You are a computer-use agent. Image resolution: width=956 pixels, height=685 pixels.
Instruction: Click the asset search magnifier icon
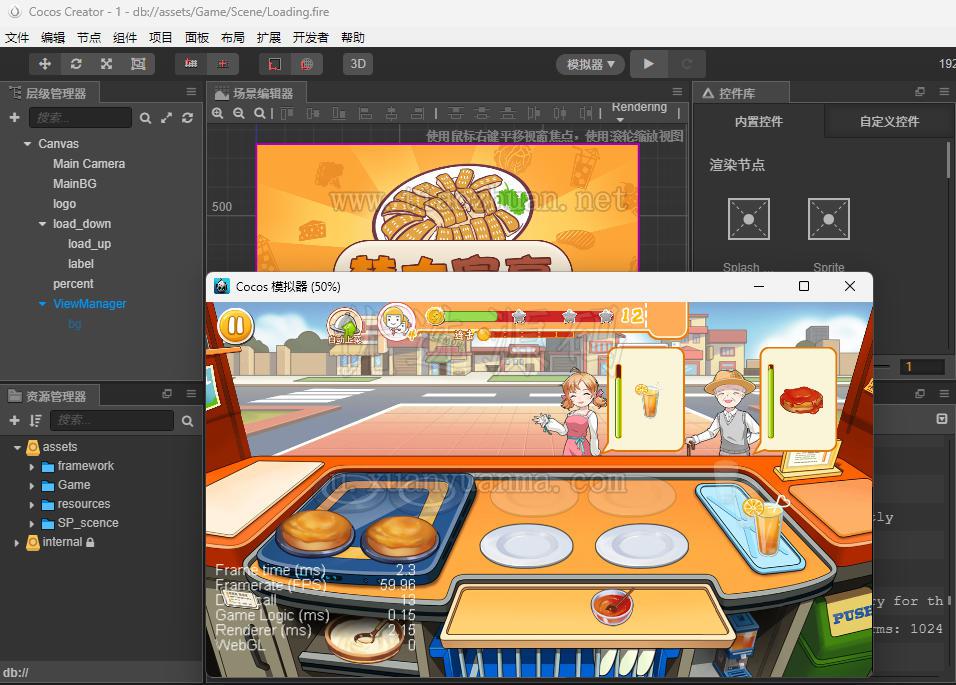pos(188,421)
